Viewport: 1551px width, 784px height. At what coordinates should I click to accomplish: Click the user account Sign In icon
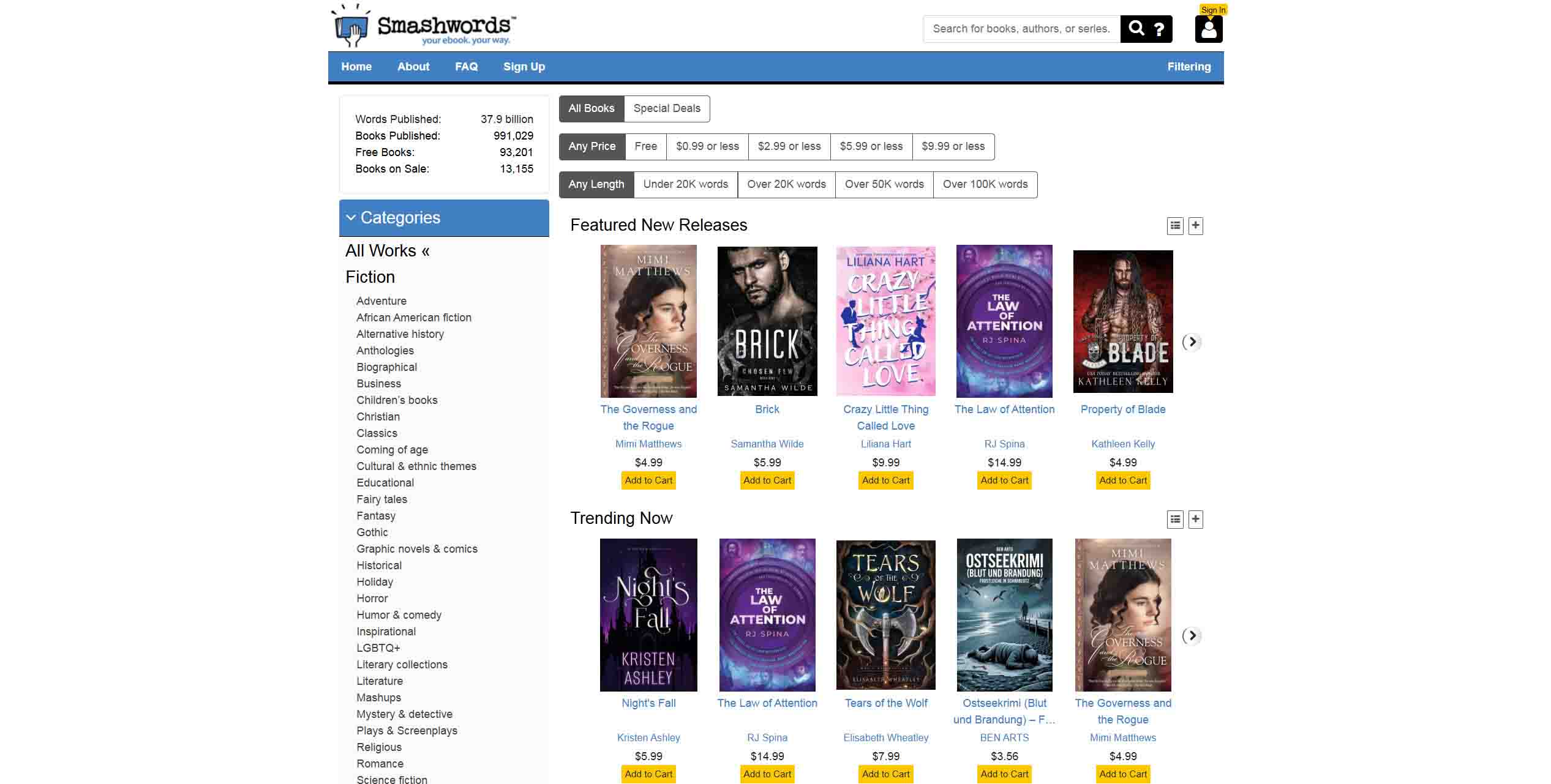pyautogui.click(x=1209, y=29)
